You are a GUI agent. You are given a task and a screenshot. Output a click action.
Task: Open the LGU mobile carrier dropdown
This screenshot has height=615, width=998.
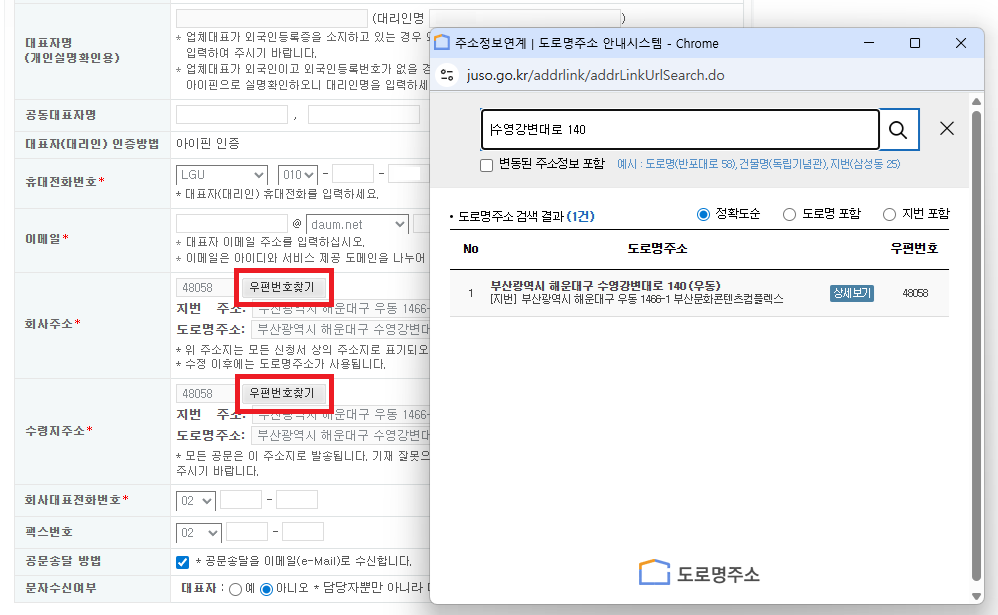221,175
